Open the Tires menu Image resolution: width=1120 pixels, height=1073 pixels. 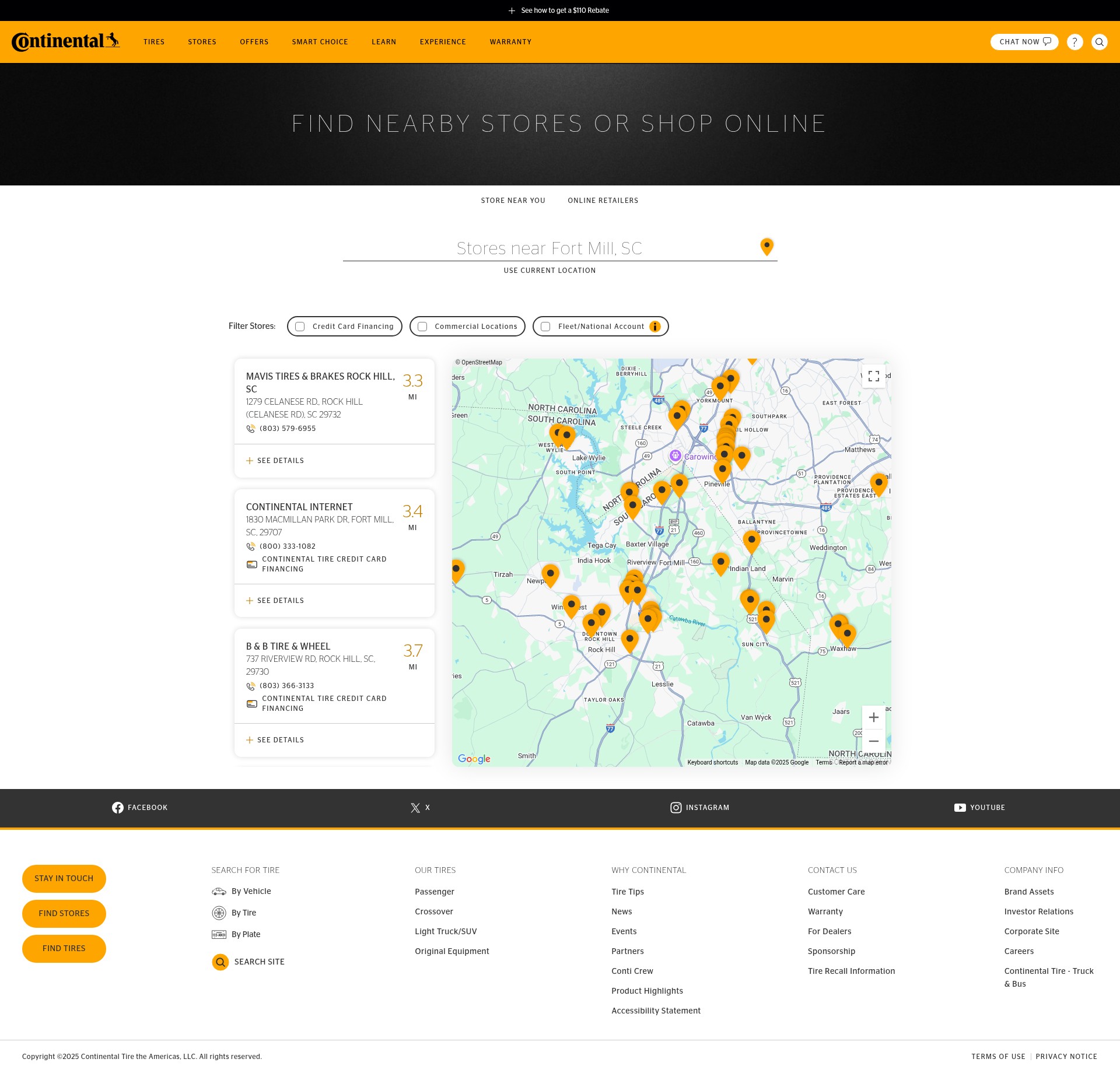154,42
